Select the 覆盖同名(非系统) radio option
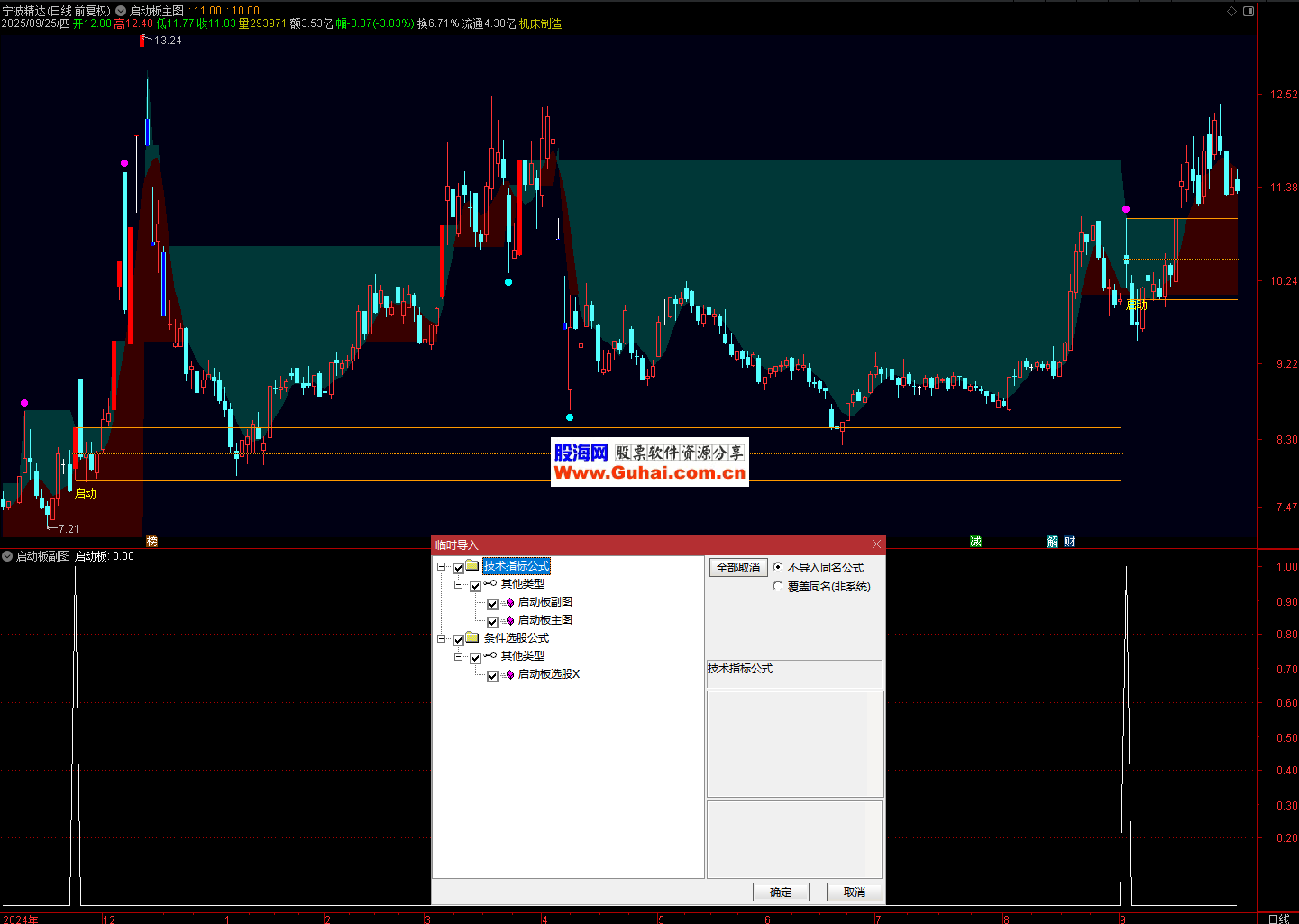Image resolution: width=1299 pixels, height=924 pixels. [x=778, y=587]
